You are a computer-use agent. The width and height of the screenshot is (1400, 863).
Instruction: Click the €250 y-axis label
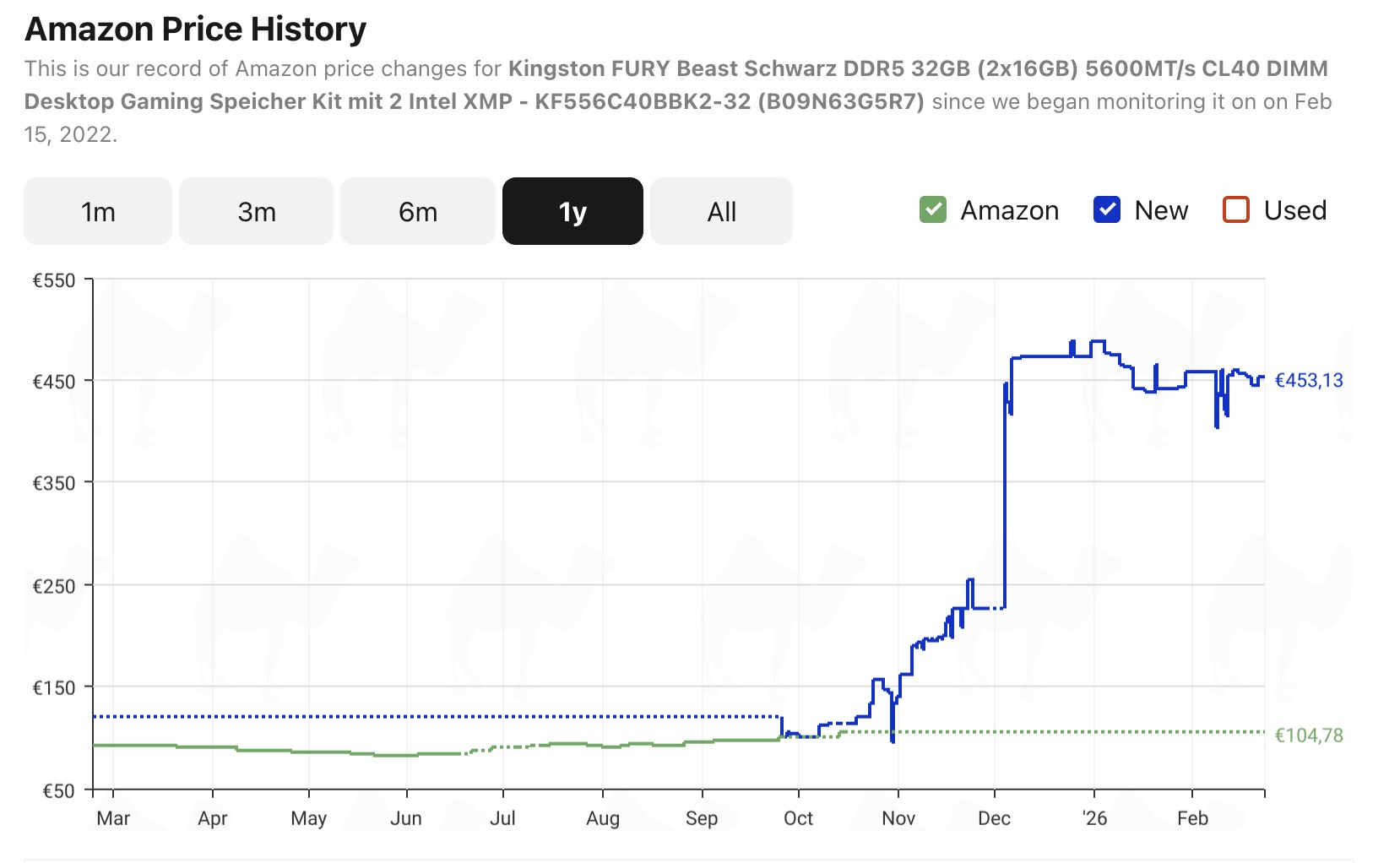pyautogui.click(x=54, y=586)
